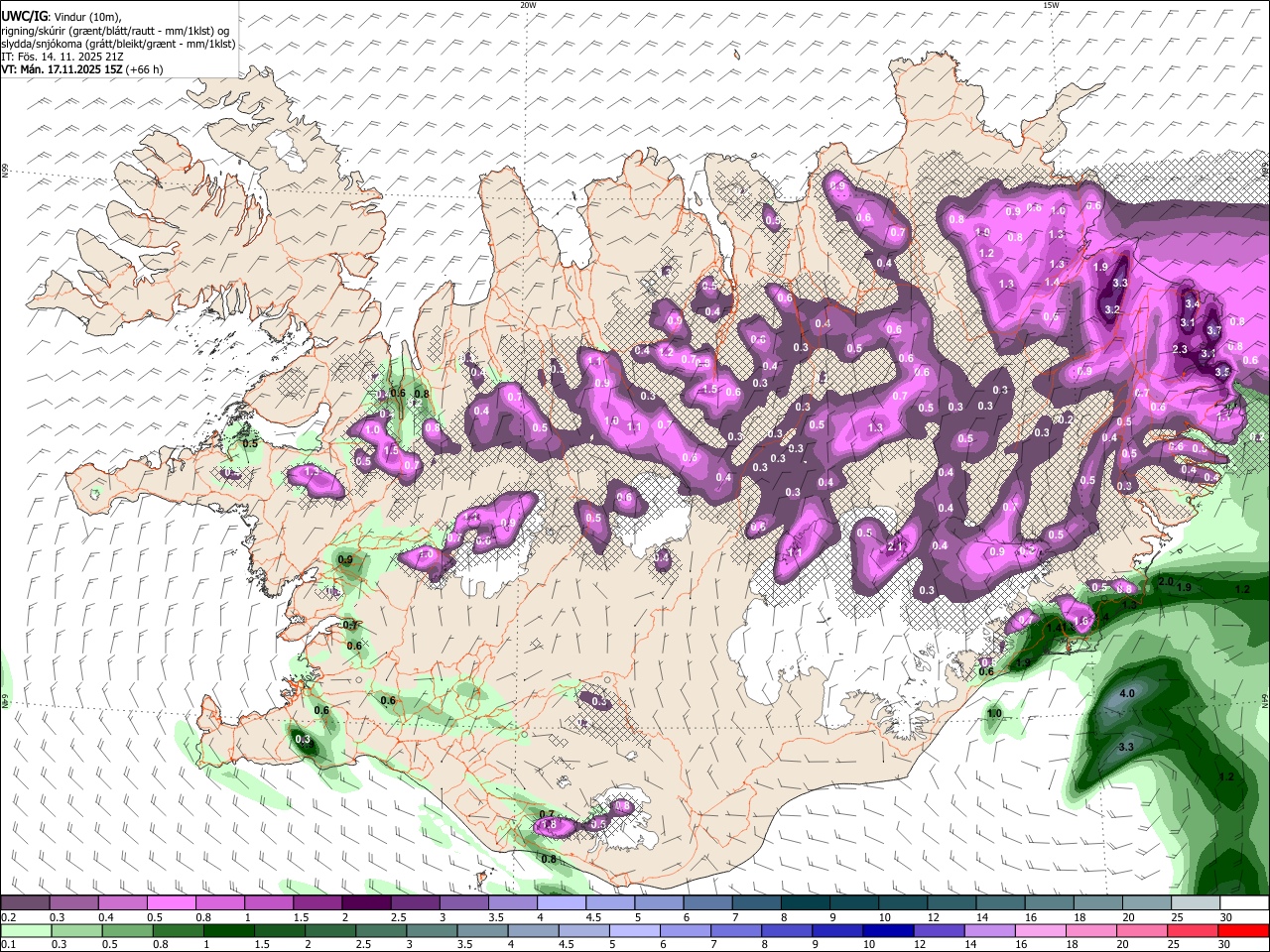Select the white swatch labeled 30 in the top legend row
Image resolution: width=1270 pixels, height=952 pixels.
(1244, 903)
